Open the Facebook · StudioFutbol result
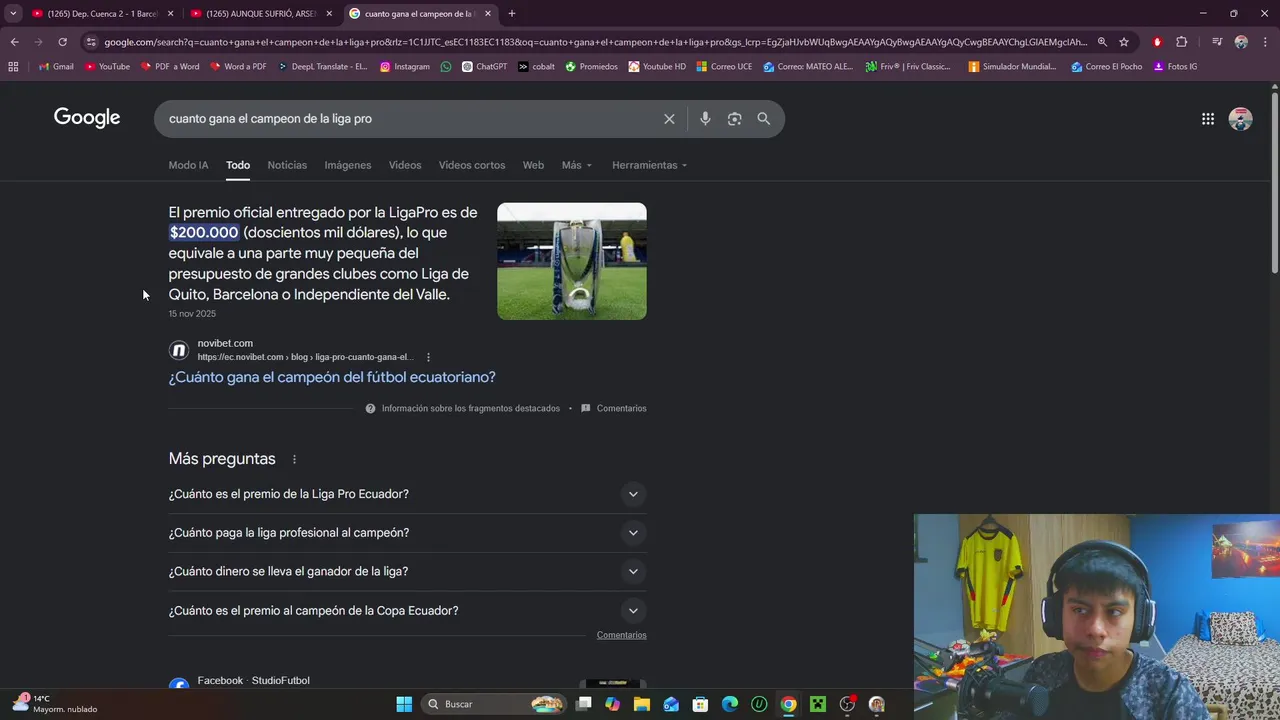The image size is (1280, 720). pos(253,681)
